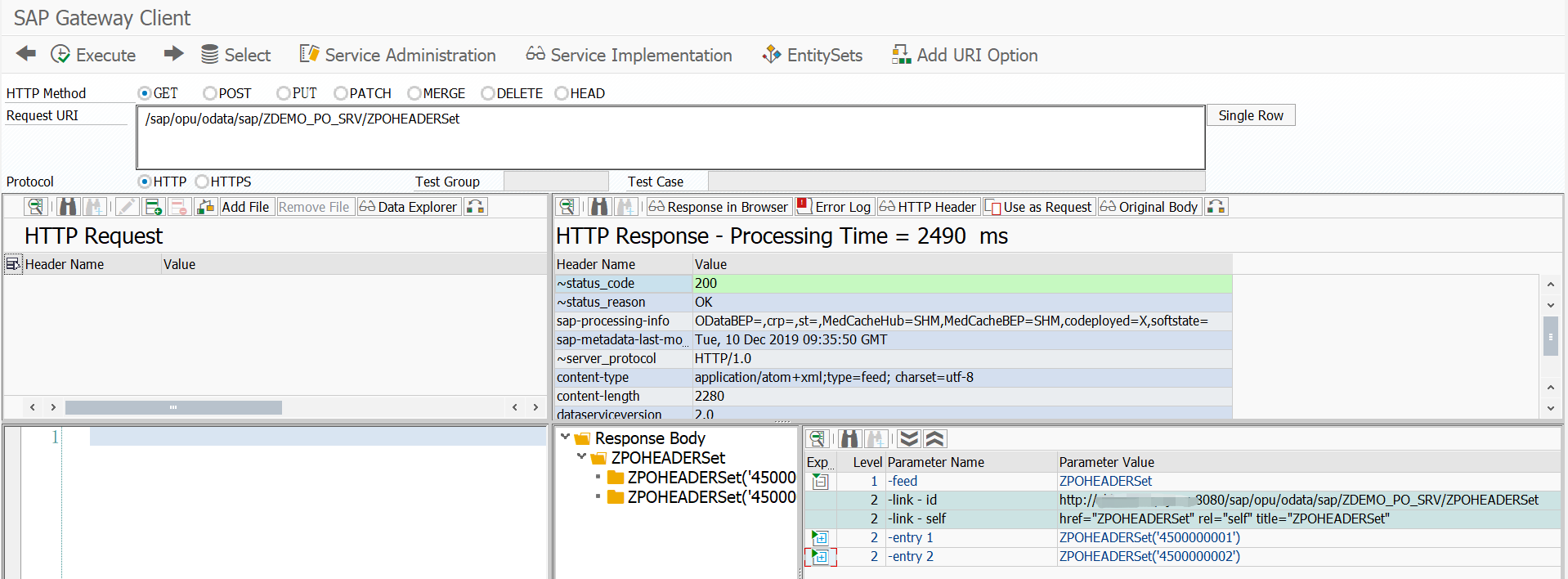The image size is (1568, 579).
Task: Click Find binoculars in HTTP Response toolbar
Action: click(x=600, y=207)
